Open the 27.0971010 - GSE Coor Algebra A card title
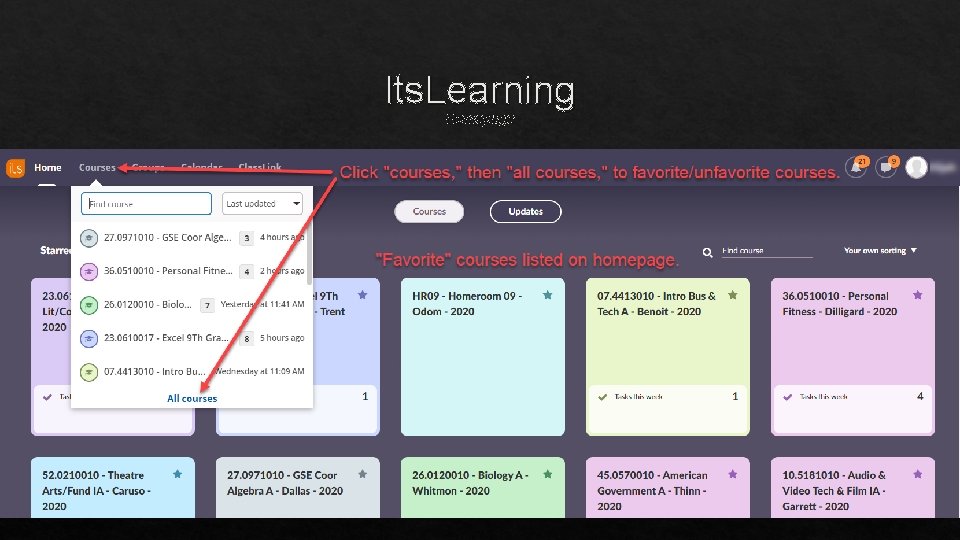Image resolution: width=960 pixels, height=540 pixels. (285, 483)
